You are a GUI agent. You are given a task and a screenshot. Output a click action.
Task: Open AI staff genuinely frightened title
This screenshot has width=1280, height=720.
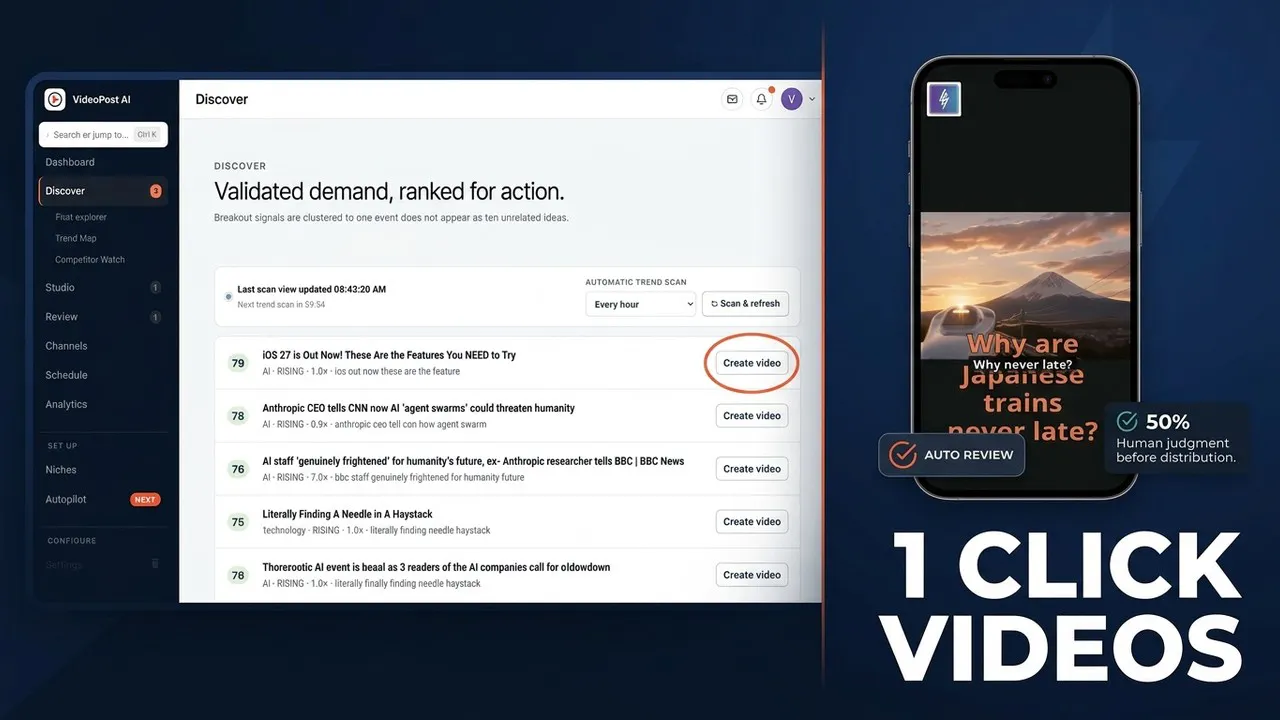click(x=473, y=461)
